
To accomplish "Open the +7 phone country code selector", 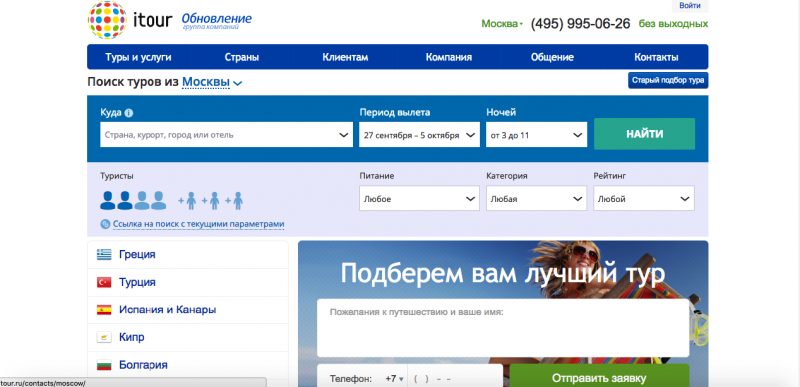I will [394, 379].
